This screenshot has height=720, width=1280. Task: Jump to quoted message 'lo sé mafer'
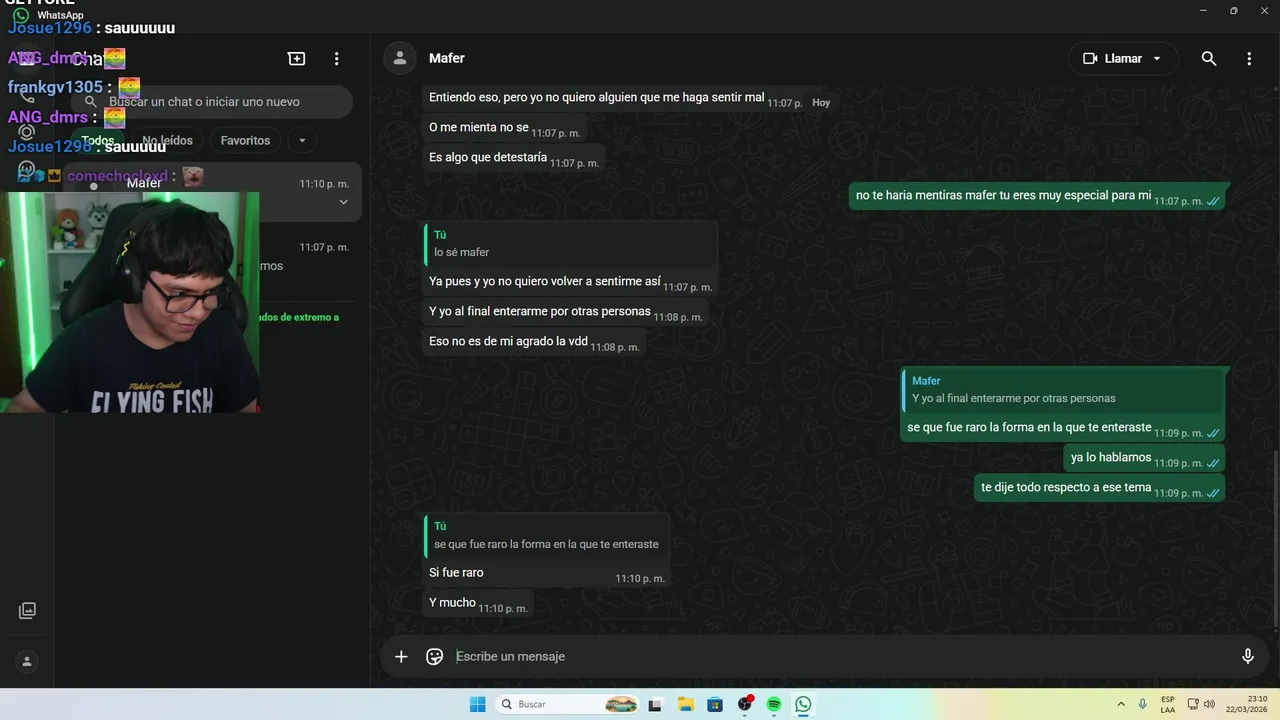(x=570, y=244)
